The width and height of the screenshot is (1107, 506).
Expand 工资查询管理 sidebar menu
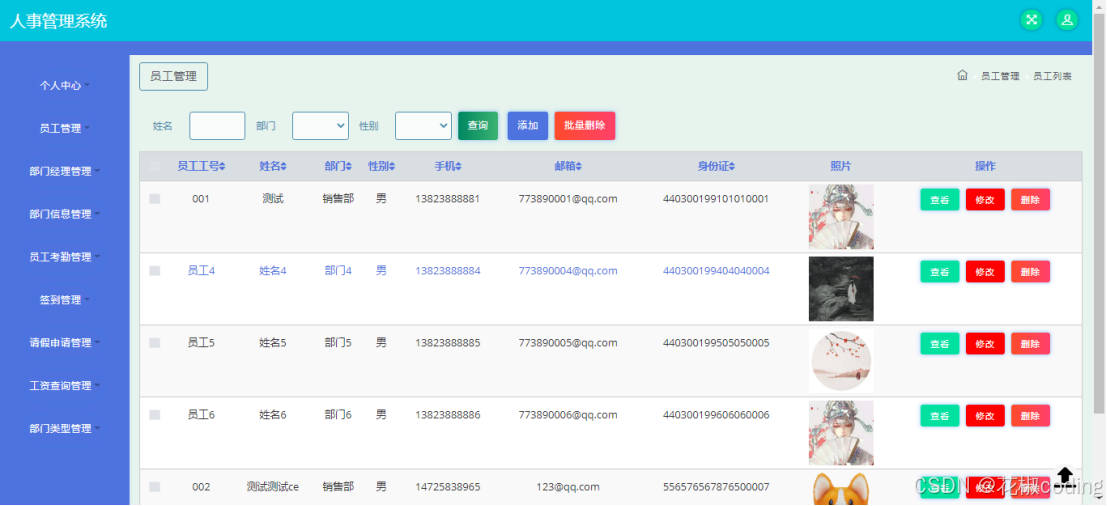coord(64,385)
